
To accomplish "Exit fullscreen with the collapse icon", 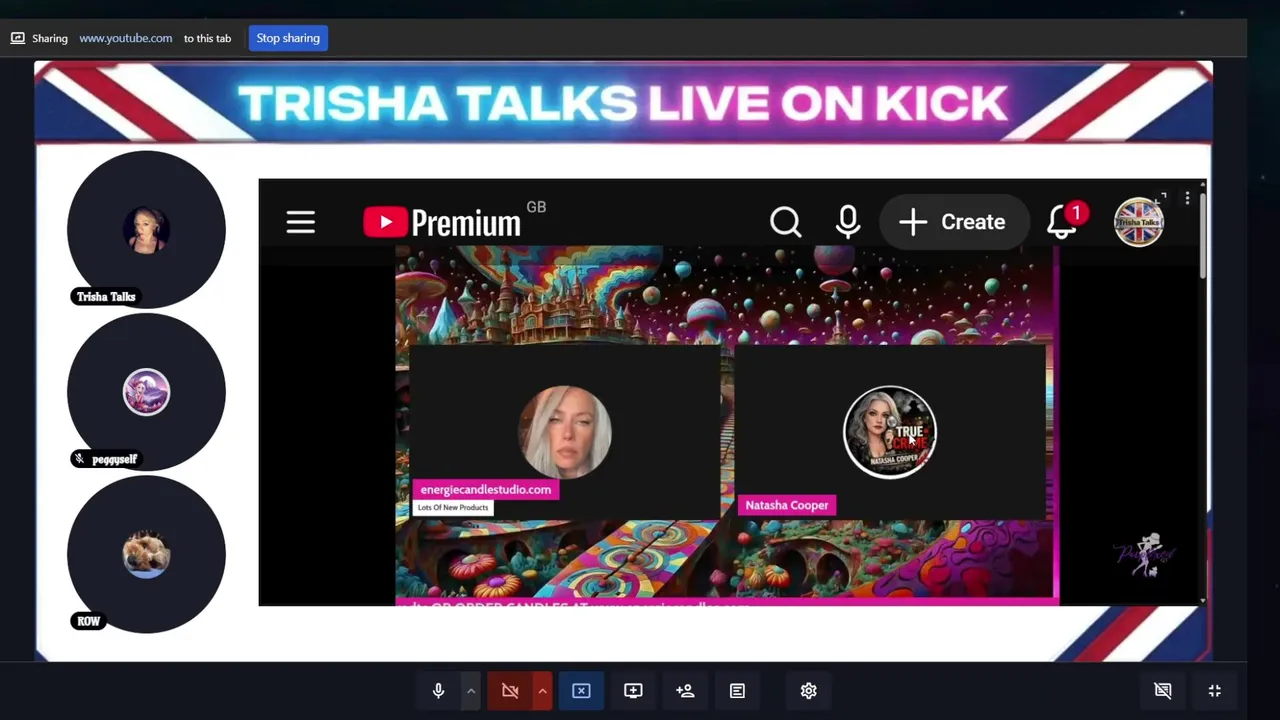I will pos(1214,691).
